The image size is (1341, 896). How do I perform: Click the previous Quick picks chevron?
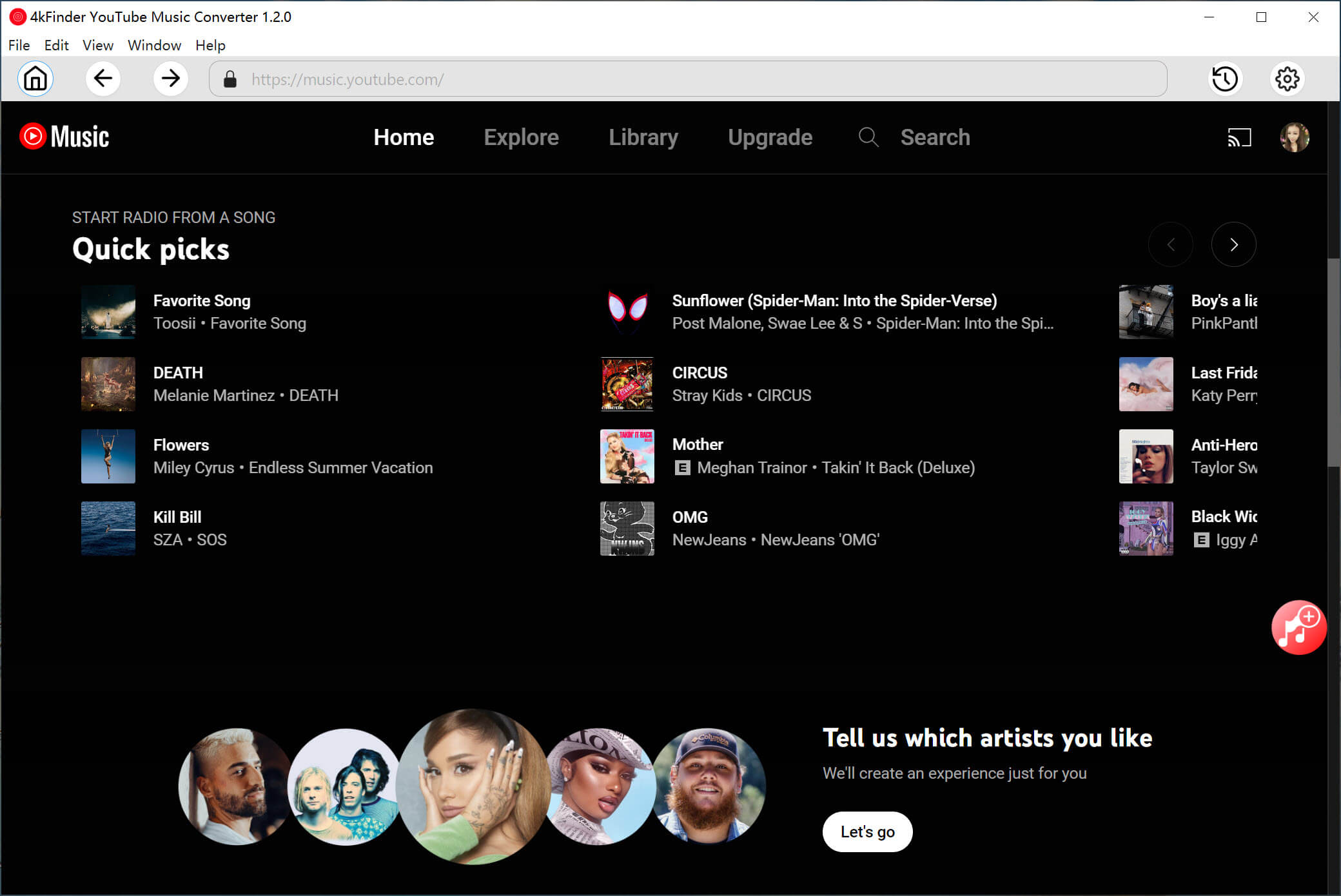click(1171, 244)
